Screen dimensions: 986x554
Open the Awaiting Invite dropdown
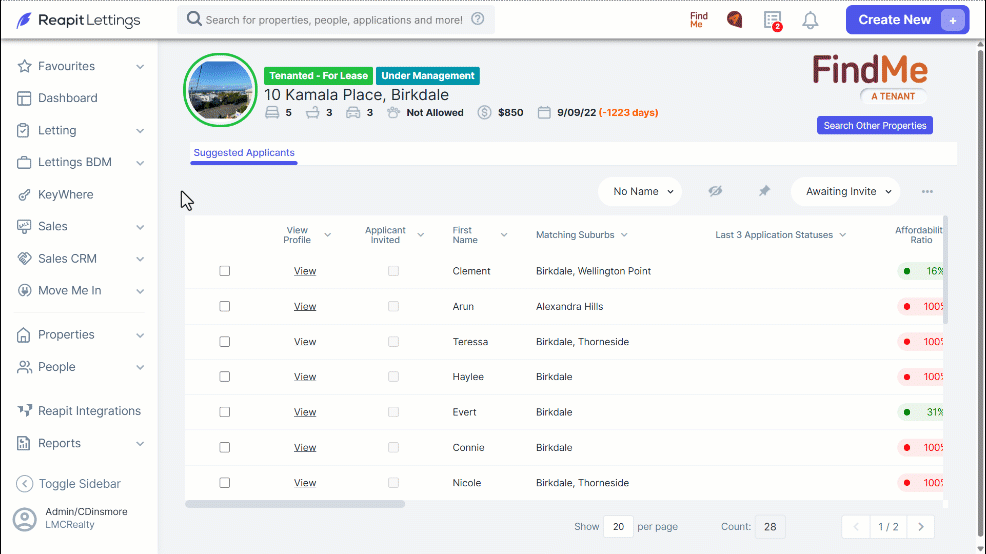[845, 191]
